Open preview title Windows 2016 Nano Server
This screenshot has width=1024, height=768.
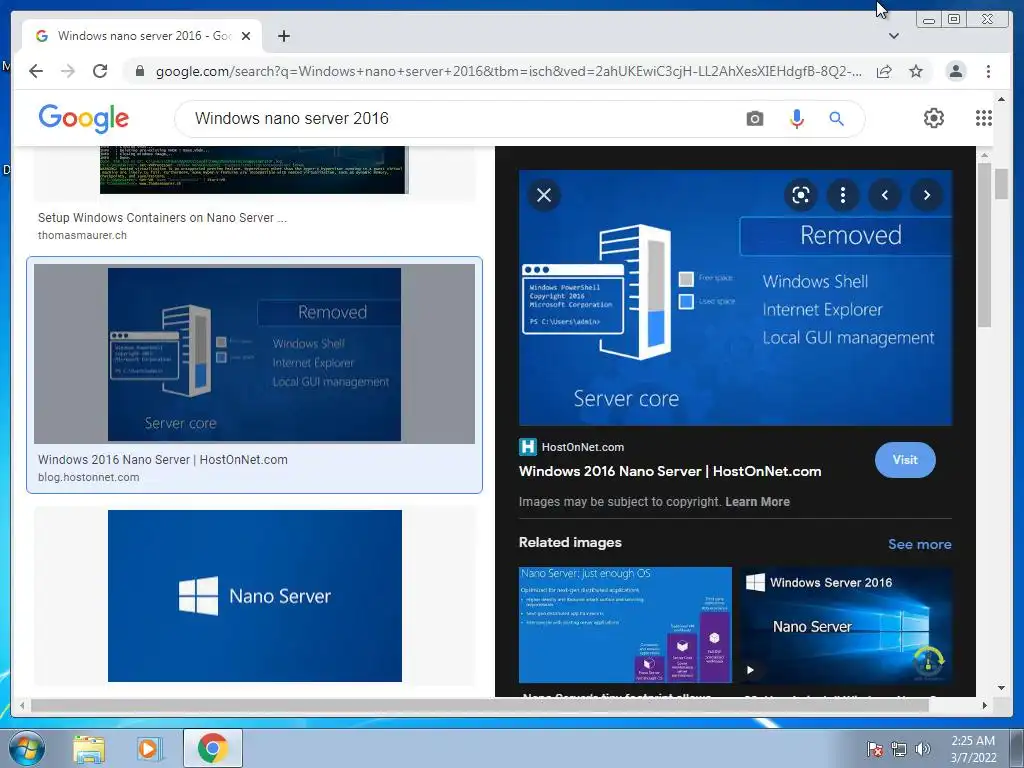point(670,472)
